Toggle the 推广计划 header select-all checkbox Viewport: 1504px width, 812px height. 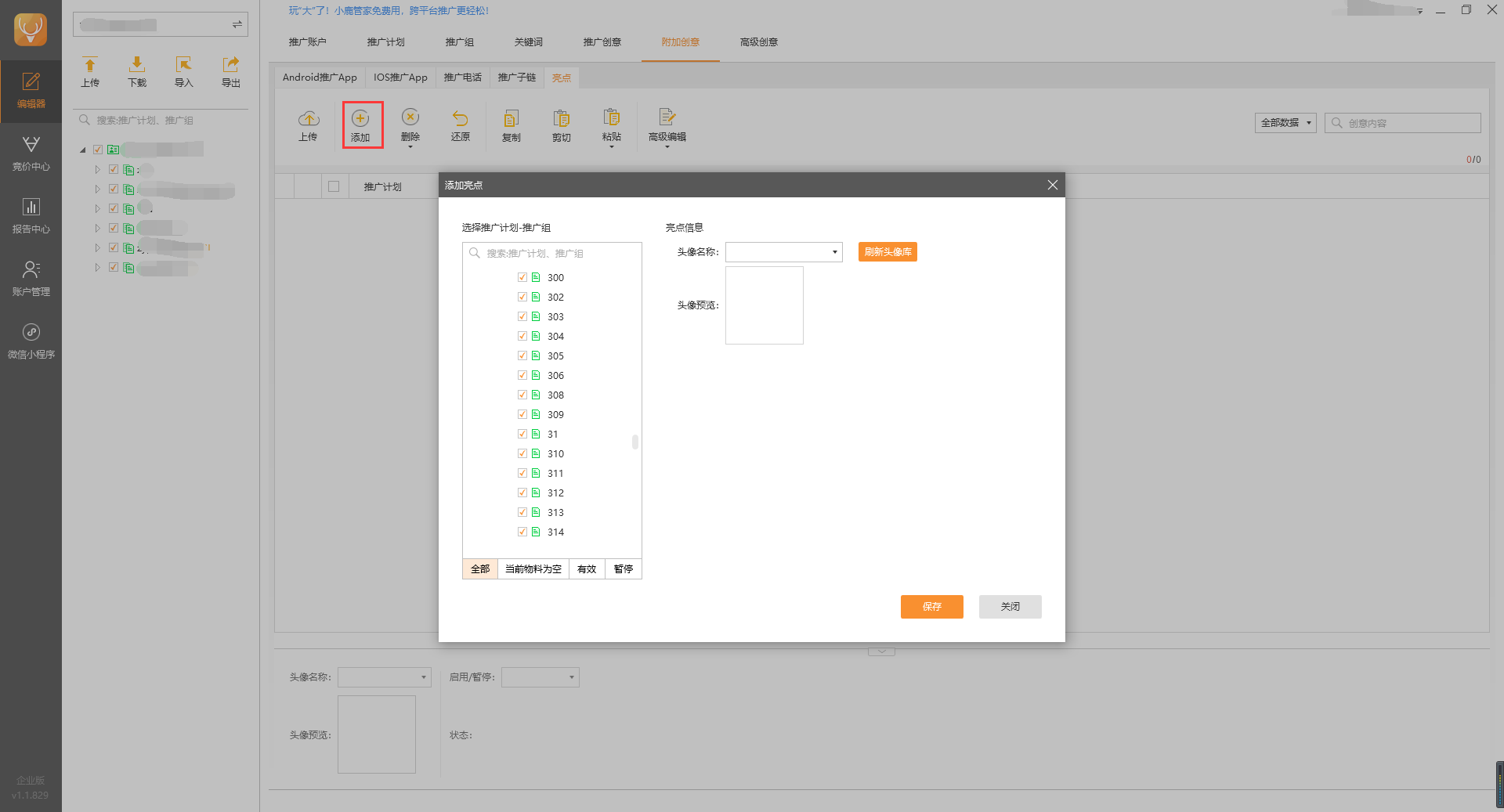pyautogui.click(x=334, y=186)
